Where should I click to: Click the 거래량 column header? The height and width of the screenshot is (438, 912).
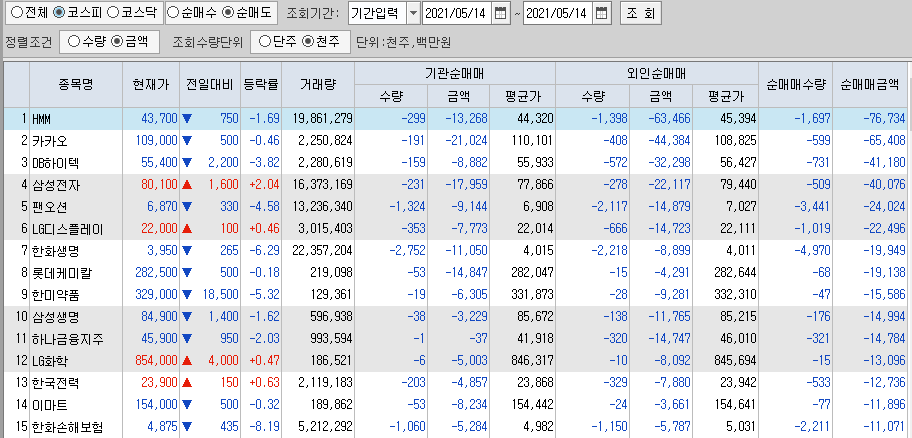coord(318,84)
